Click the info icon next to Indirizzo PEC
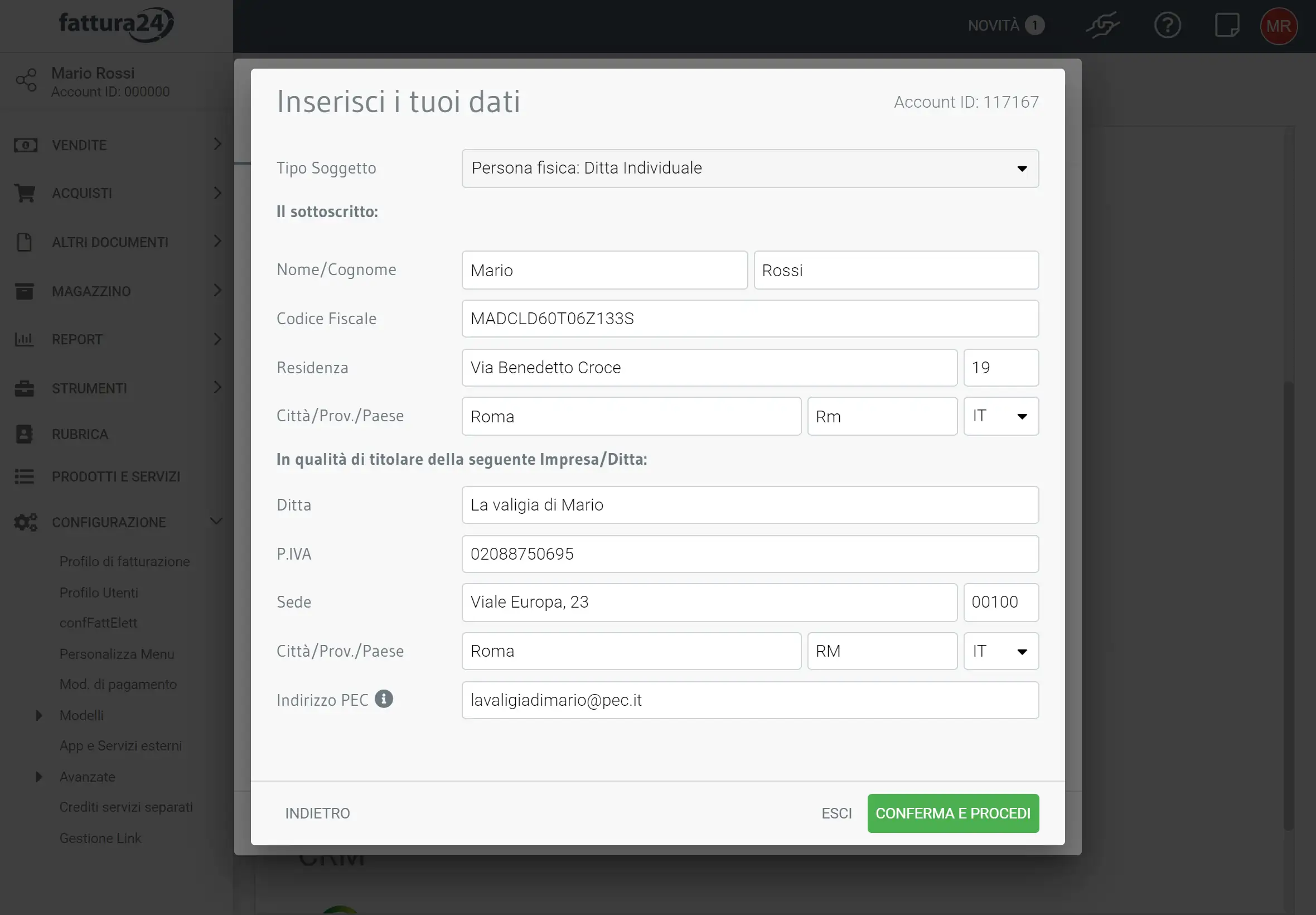 pos(384,699)
